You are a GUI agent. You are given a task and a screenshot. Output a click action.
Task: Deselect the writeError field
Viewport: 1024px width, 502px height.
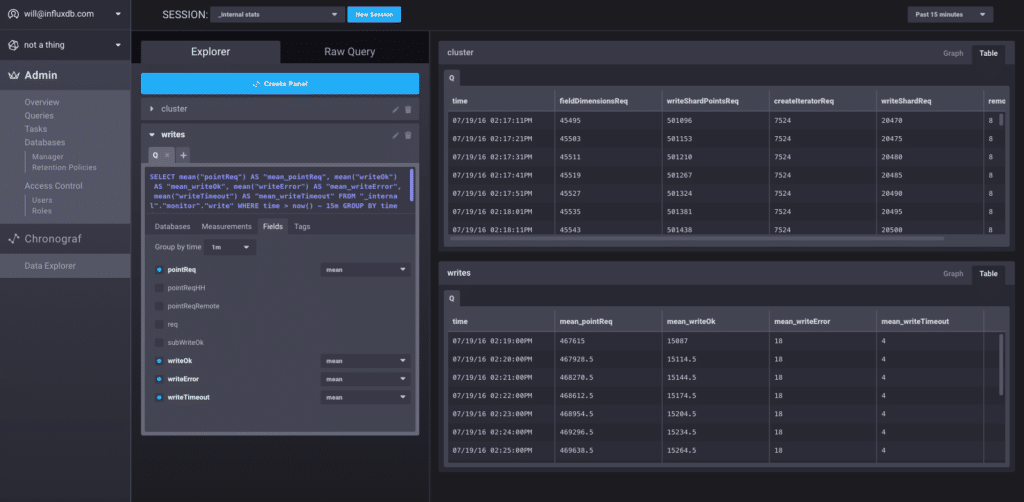coord(159,379)
